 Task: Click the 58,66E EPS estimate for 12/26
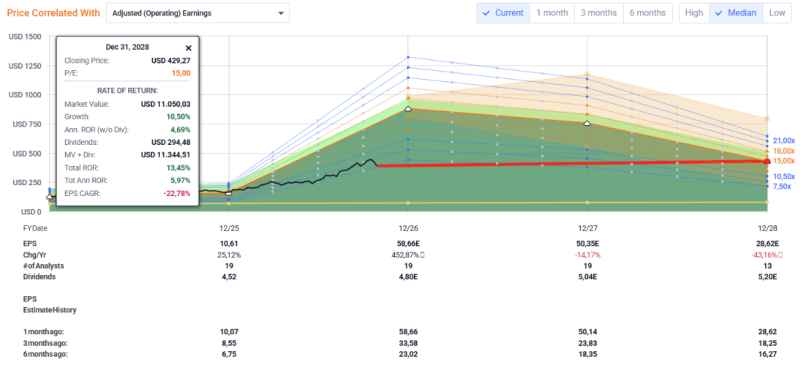point(408,244)
